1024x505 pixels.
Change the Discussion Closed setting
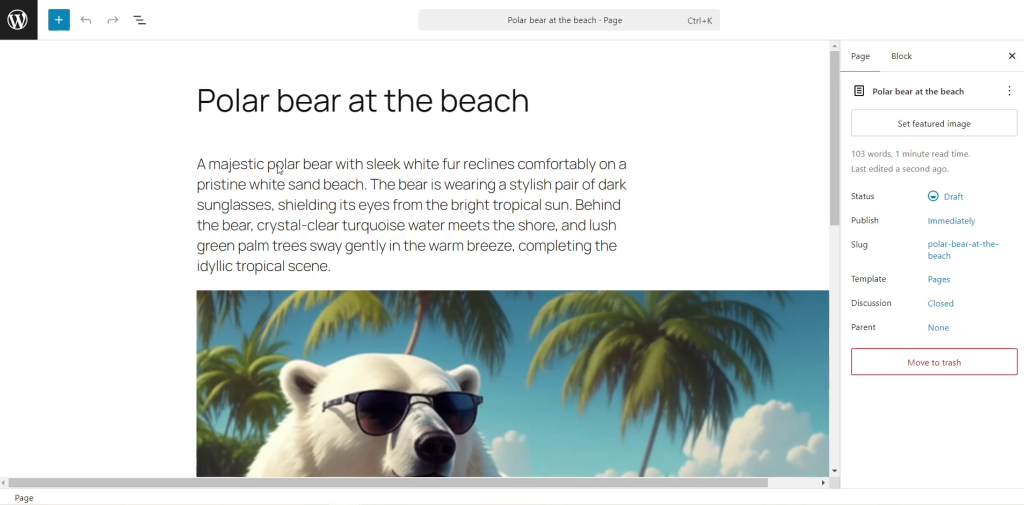[x=940, y=304]
